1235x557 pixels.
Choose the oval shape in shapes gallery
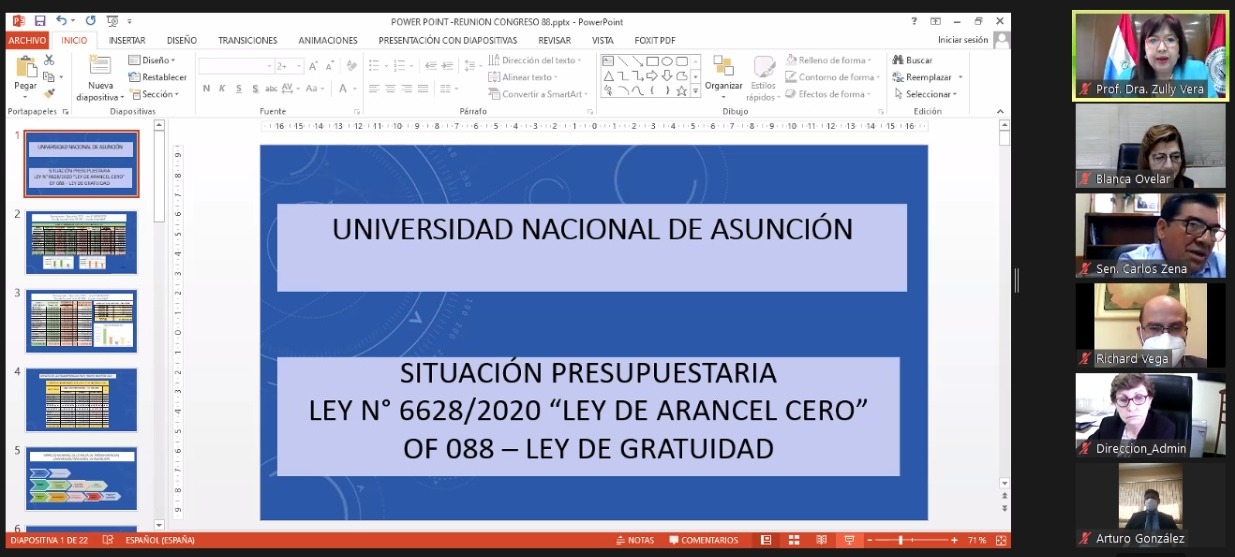[x=666, y=61]
